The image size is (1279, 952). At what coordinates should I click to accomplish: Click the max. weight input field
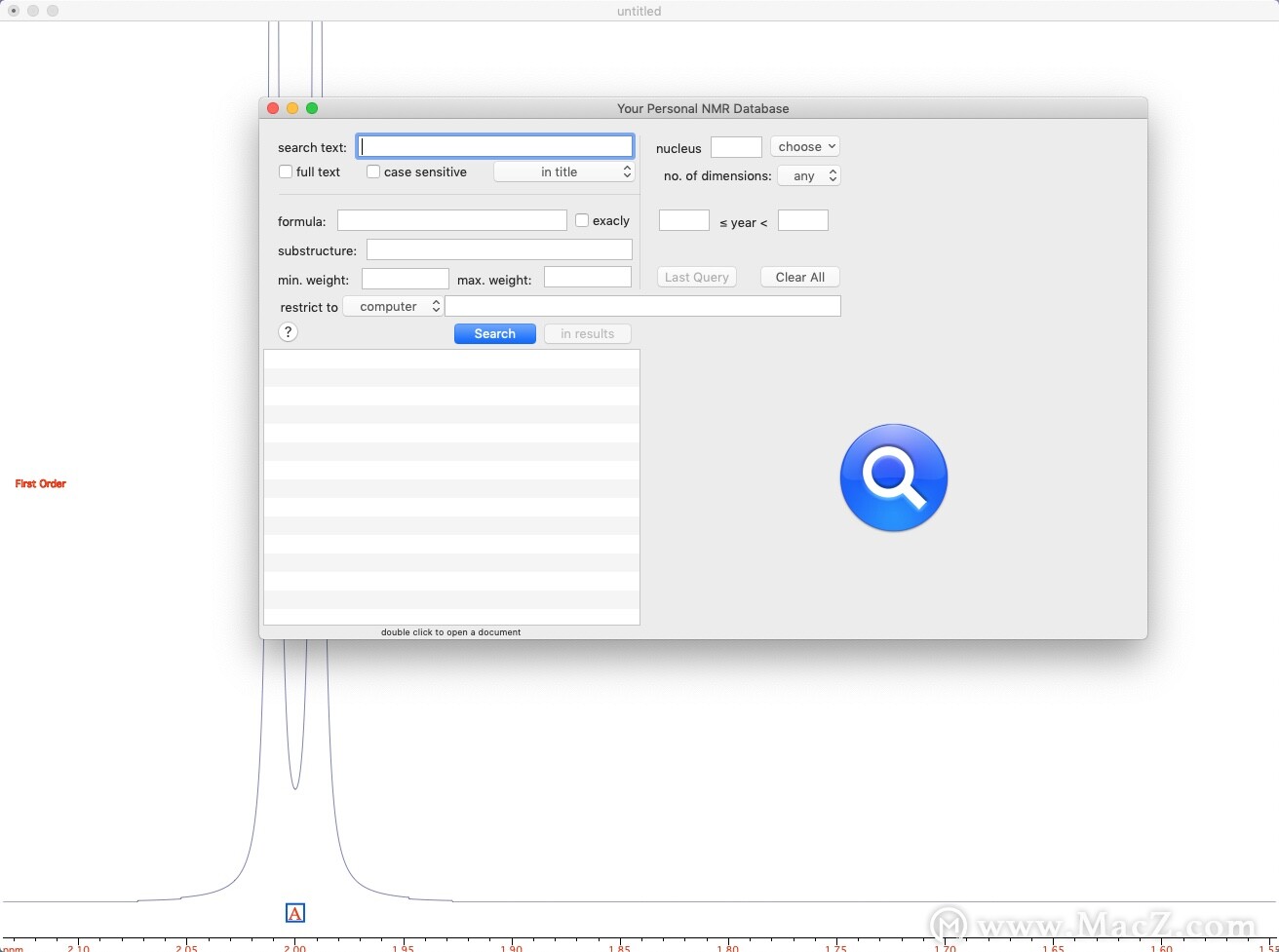(588, 278)
